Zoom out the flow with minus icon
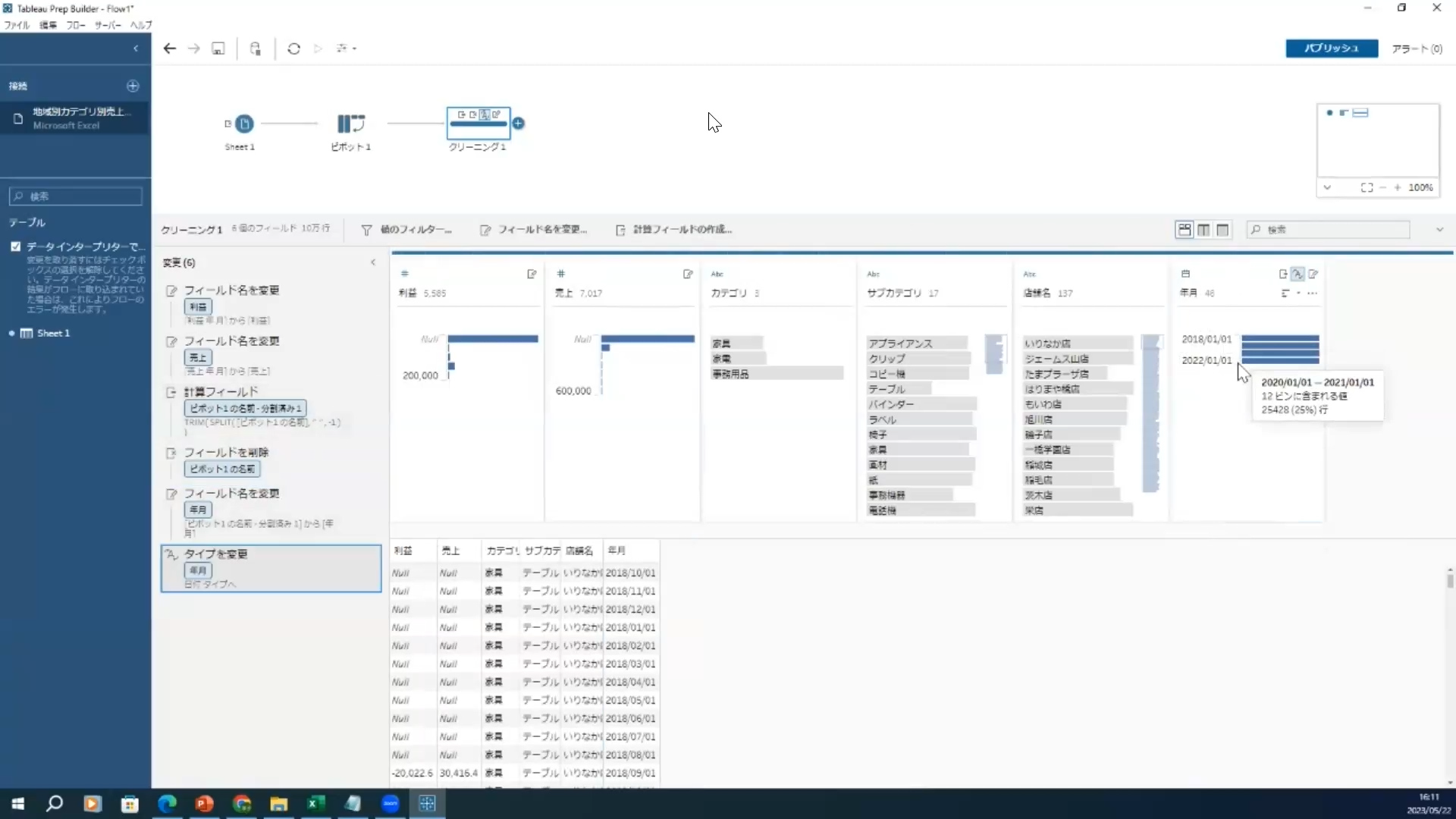The image size is (1456, 819). click(1383, 187)
